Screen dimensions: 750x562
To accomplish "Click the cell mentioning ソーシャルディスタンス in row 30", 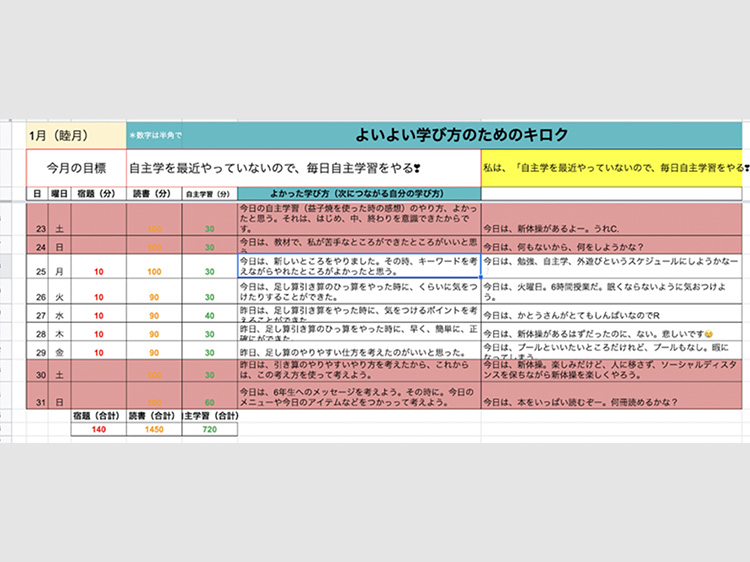I will pyautogui.click(x=612, y=371).
